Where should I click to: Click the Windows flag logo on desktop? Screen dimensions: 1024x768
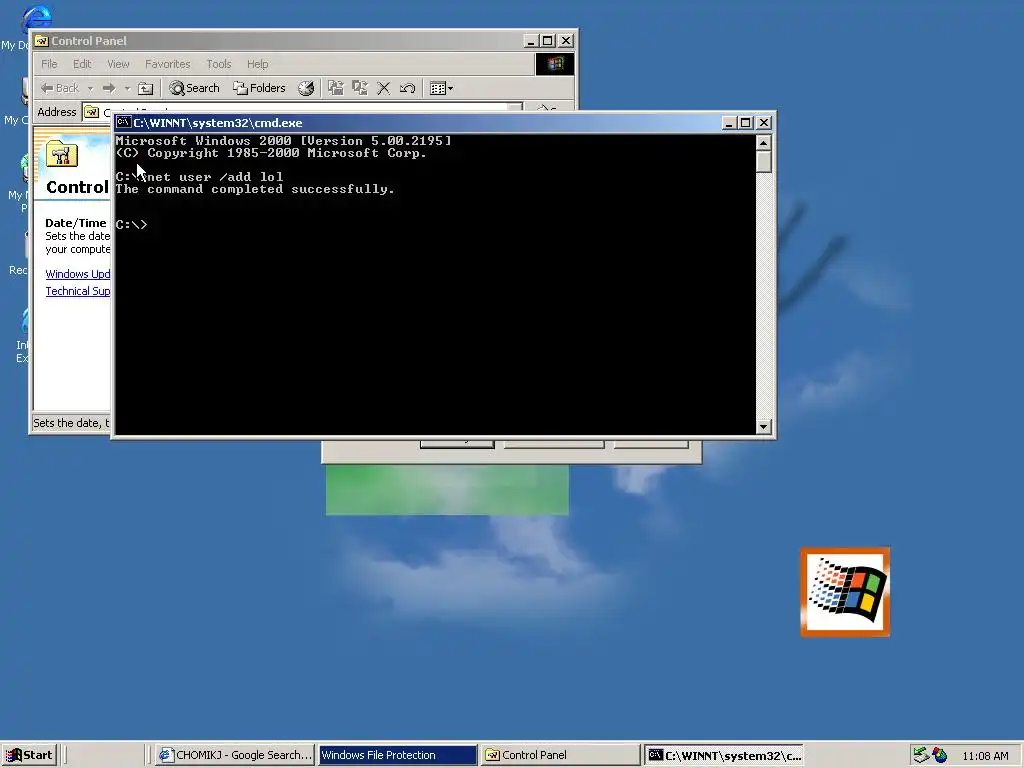pos(845,592)
